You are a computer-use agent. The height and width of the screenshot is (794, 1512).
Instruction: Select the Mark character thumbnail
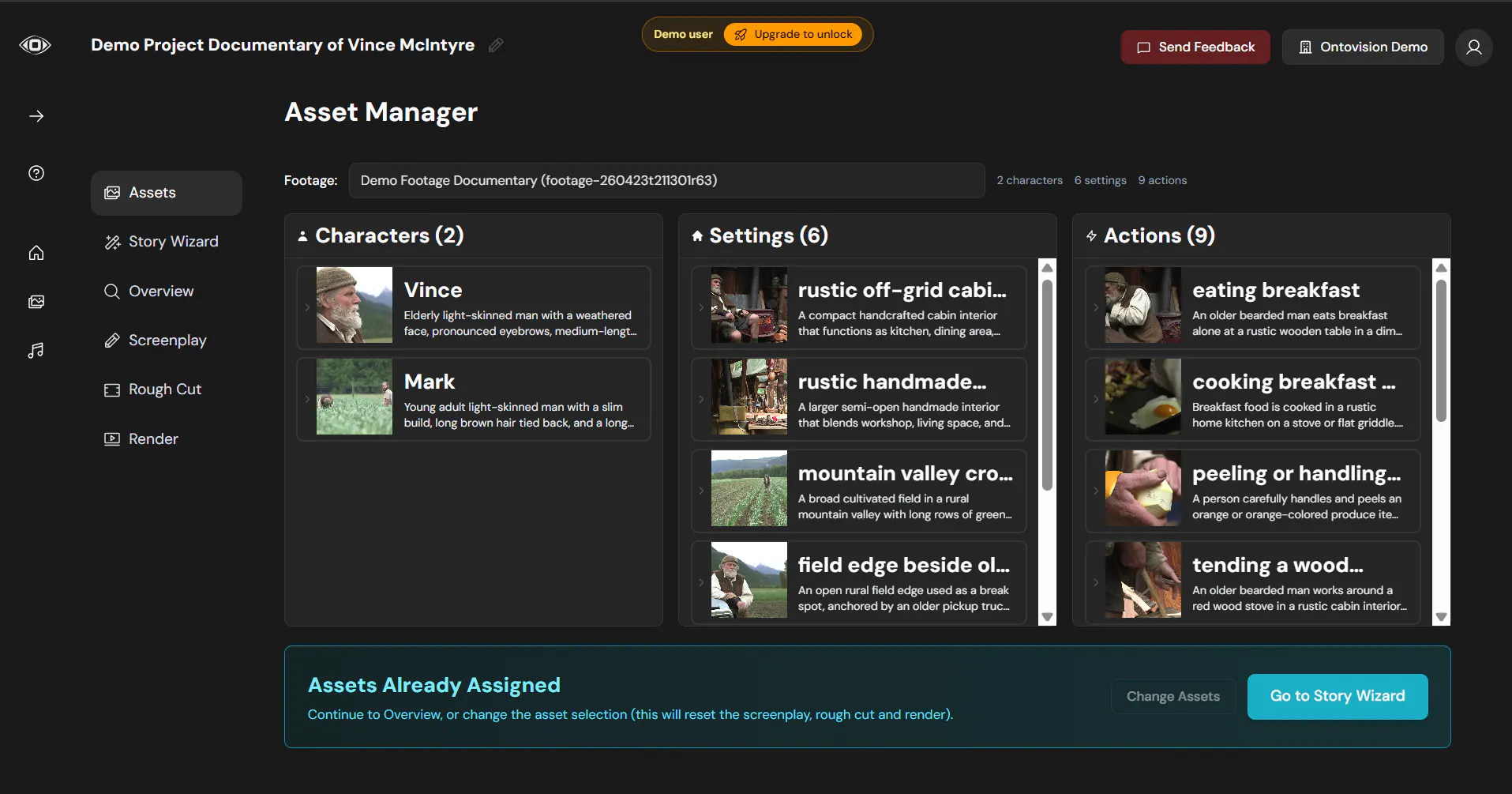click(x=355, y=397)
